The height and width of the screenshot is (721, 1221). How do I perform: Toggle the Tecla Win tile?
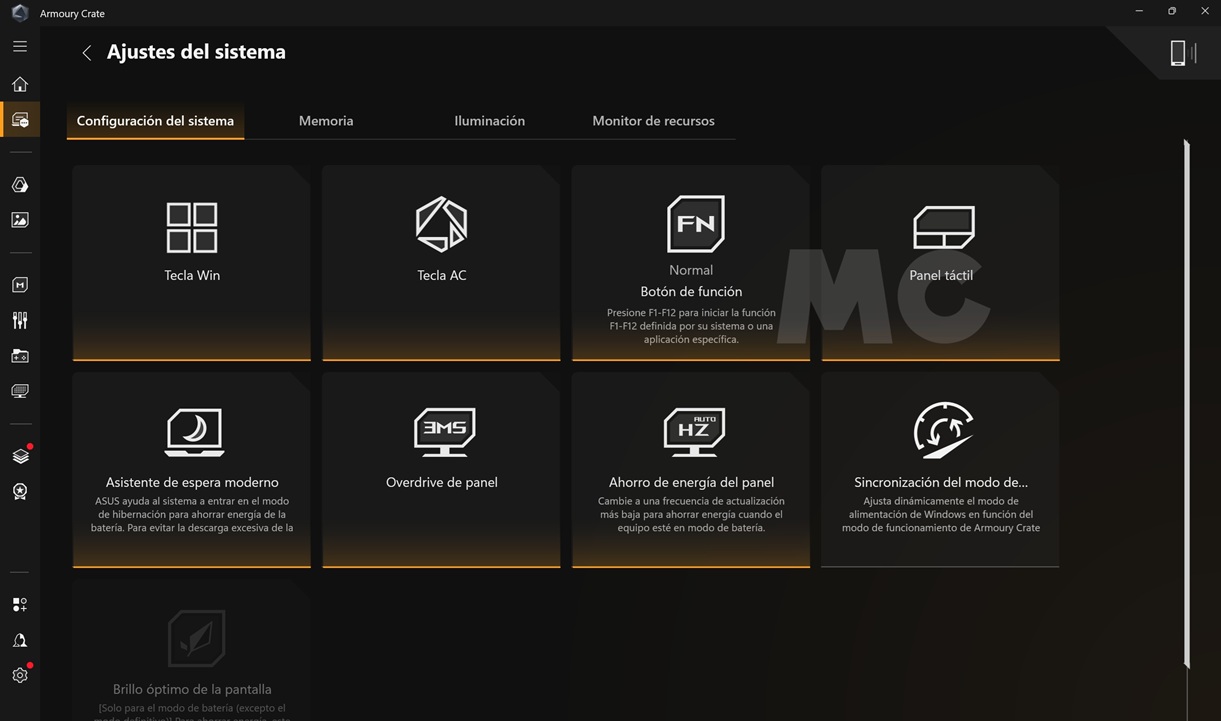tap(191, 262)
